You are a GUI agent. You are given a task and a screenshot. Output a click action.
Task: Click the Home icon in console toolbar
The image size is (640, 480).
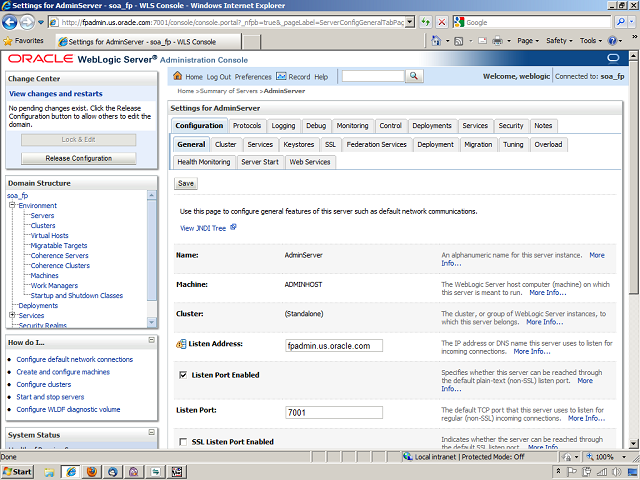click(178, 77)
